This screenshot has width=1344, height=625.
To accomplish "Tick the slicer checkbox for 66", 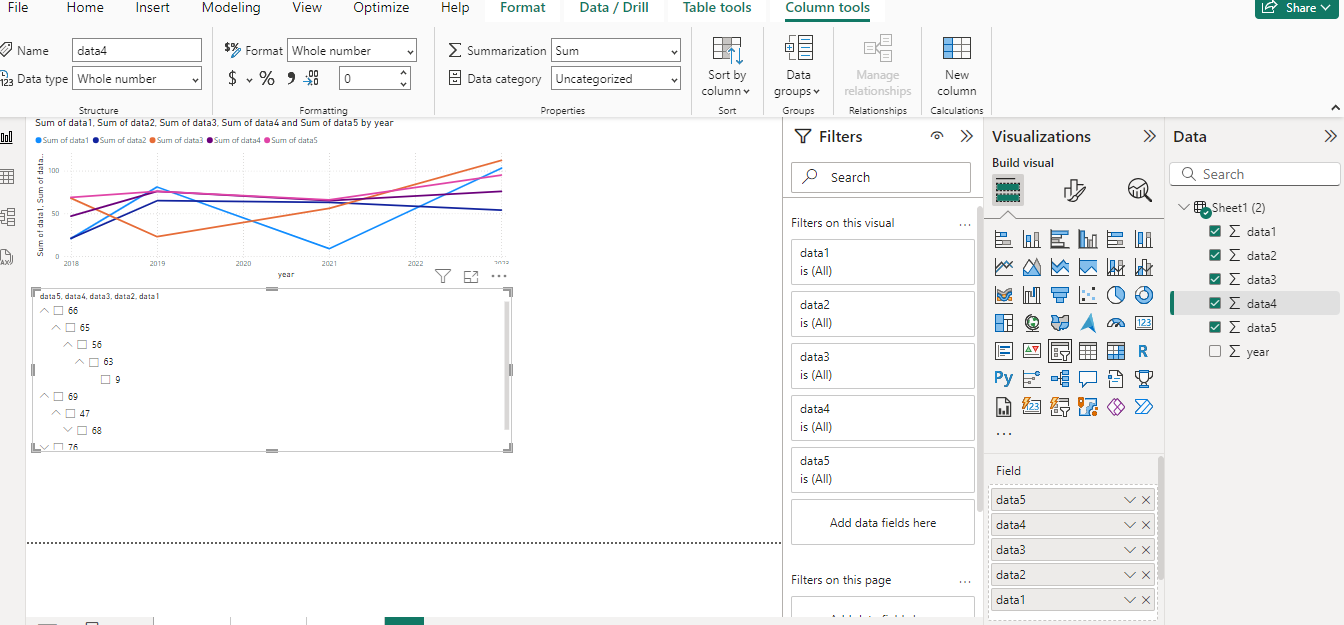I will pyautogui.click(x=59, y=311).
